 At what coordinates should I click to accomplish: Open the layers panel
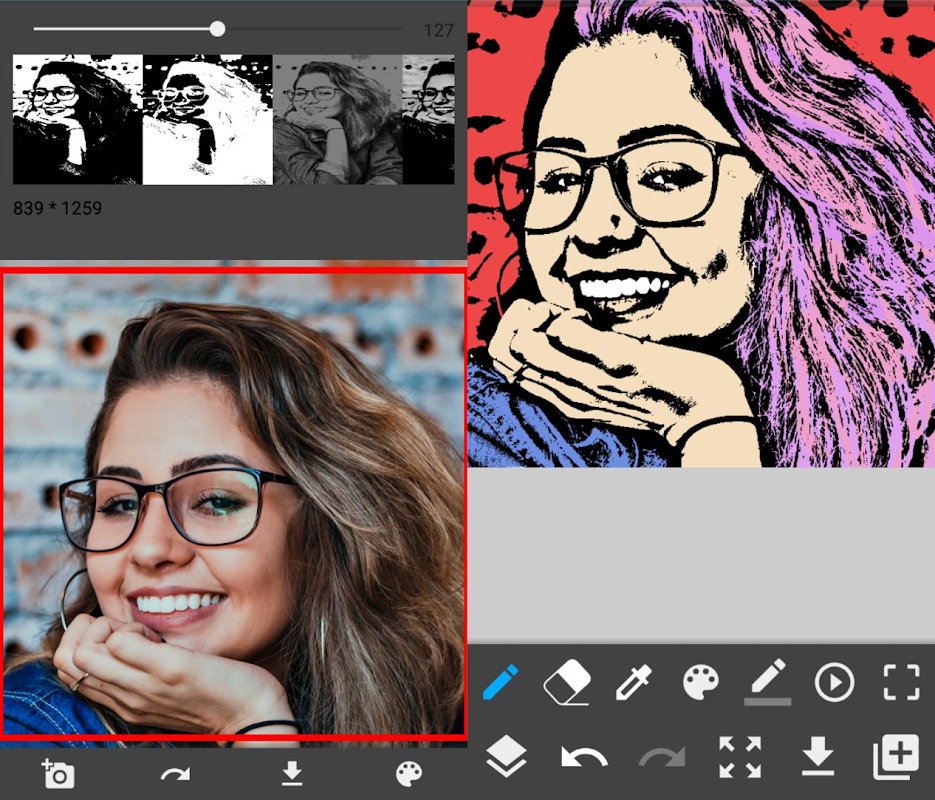(x=506, y=756)
